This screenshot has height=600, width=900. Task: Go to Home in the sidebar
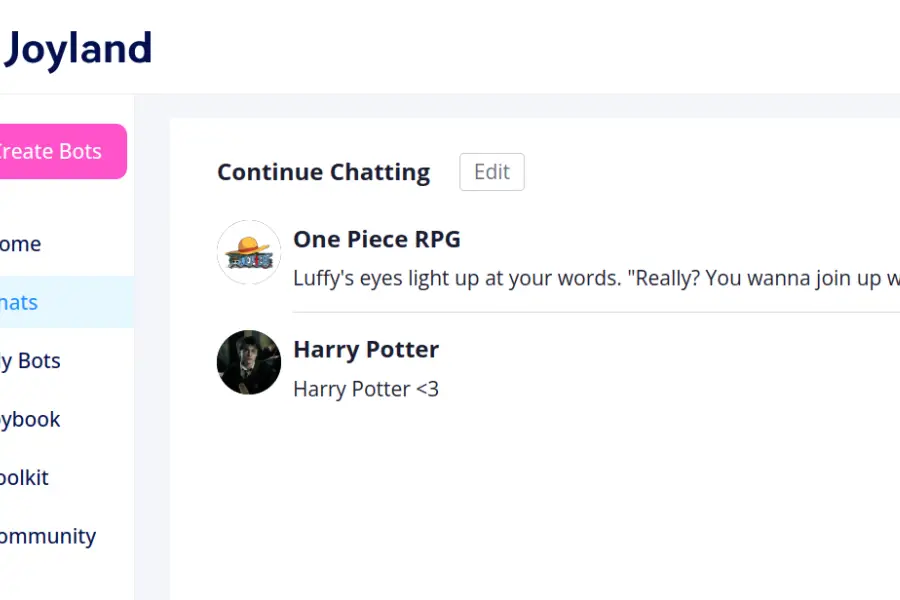point(20,244)
